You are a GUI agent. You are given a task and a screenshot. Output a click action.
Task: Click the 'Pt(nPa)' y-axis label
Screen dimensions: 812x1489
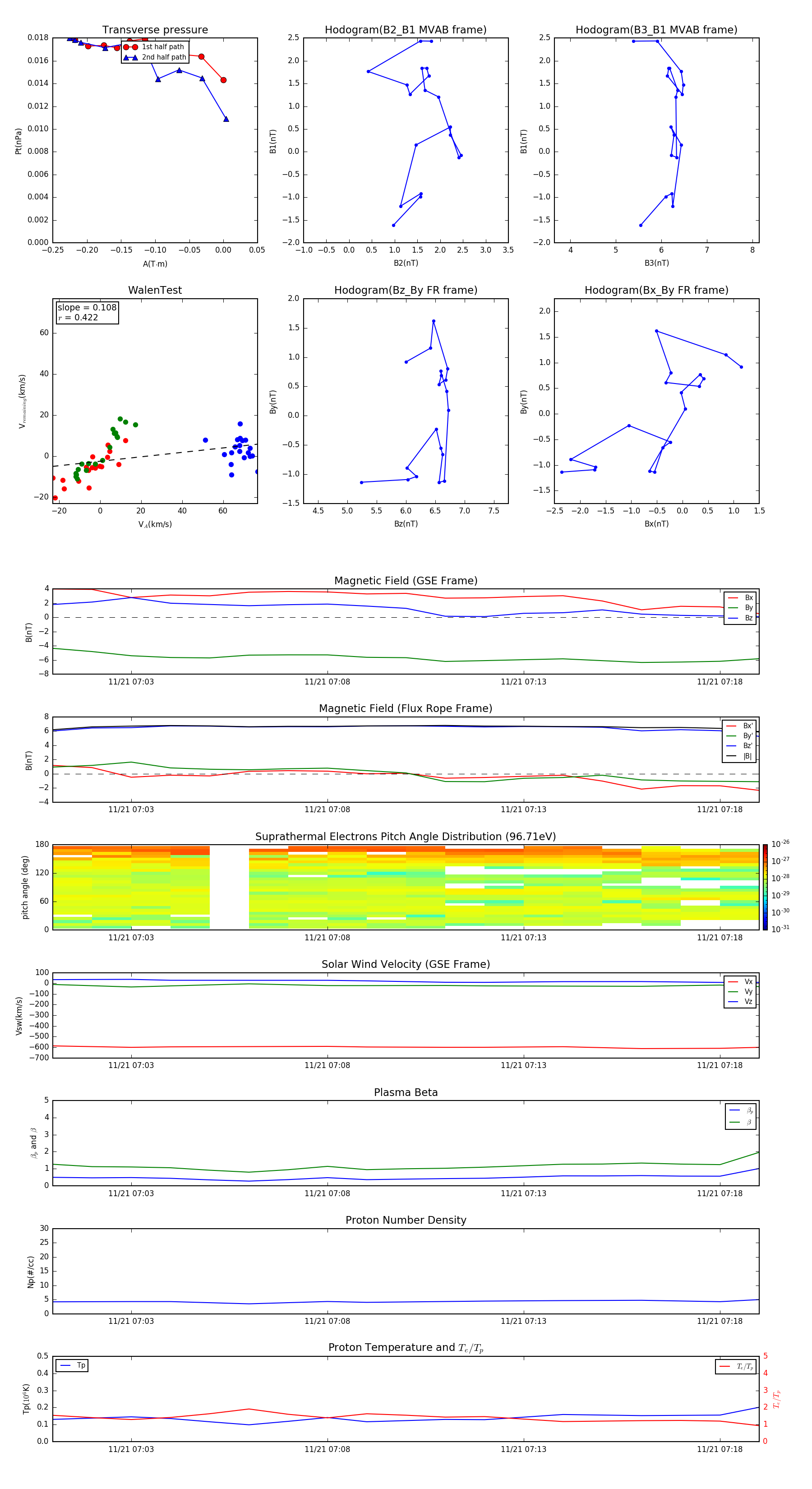coord(18,140)
